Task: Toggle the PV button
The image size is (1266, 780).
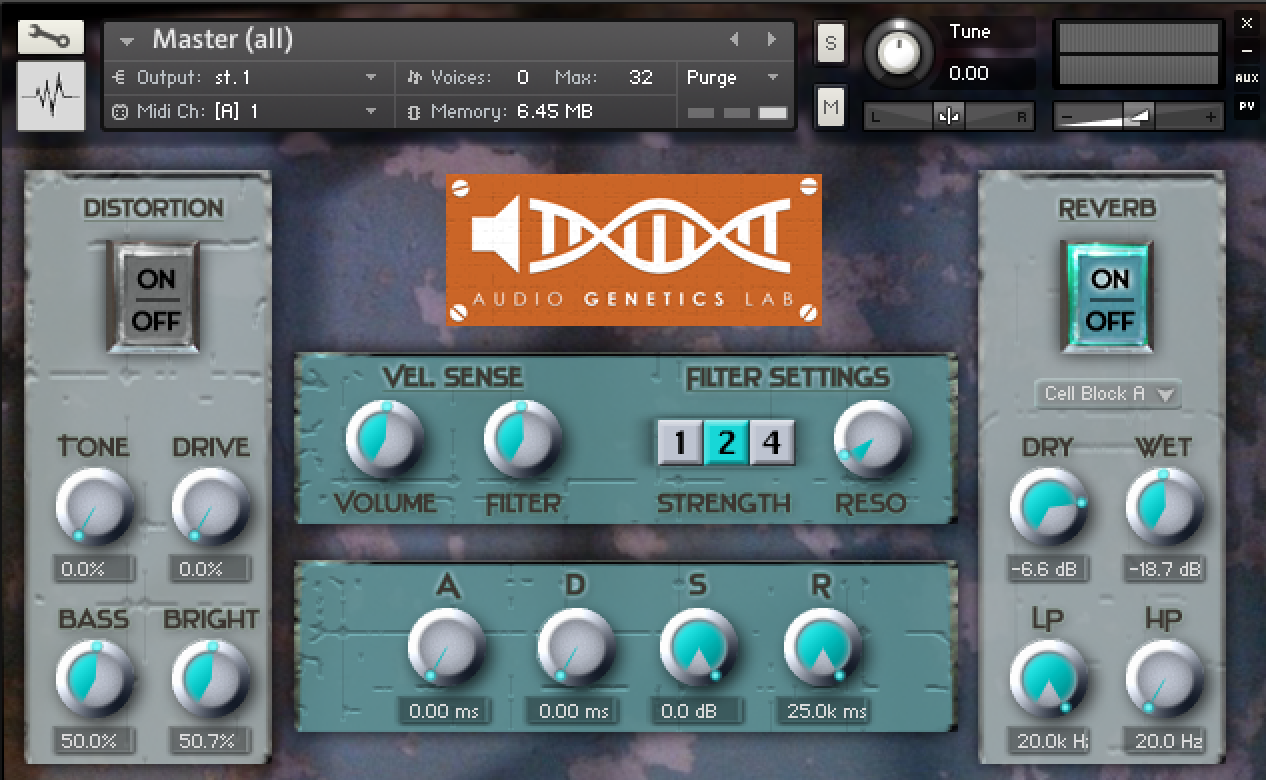Action: [1246, 105]
